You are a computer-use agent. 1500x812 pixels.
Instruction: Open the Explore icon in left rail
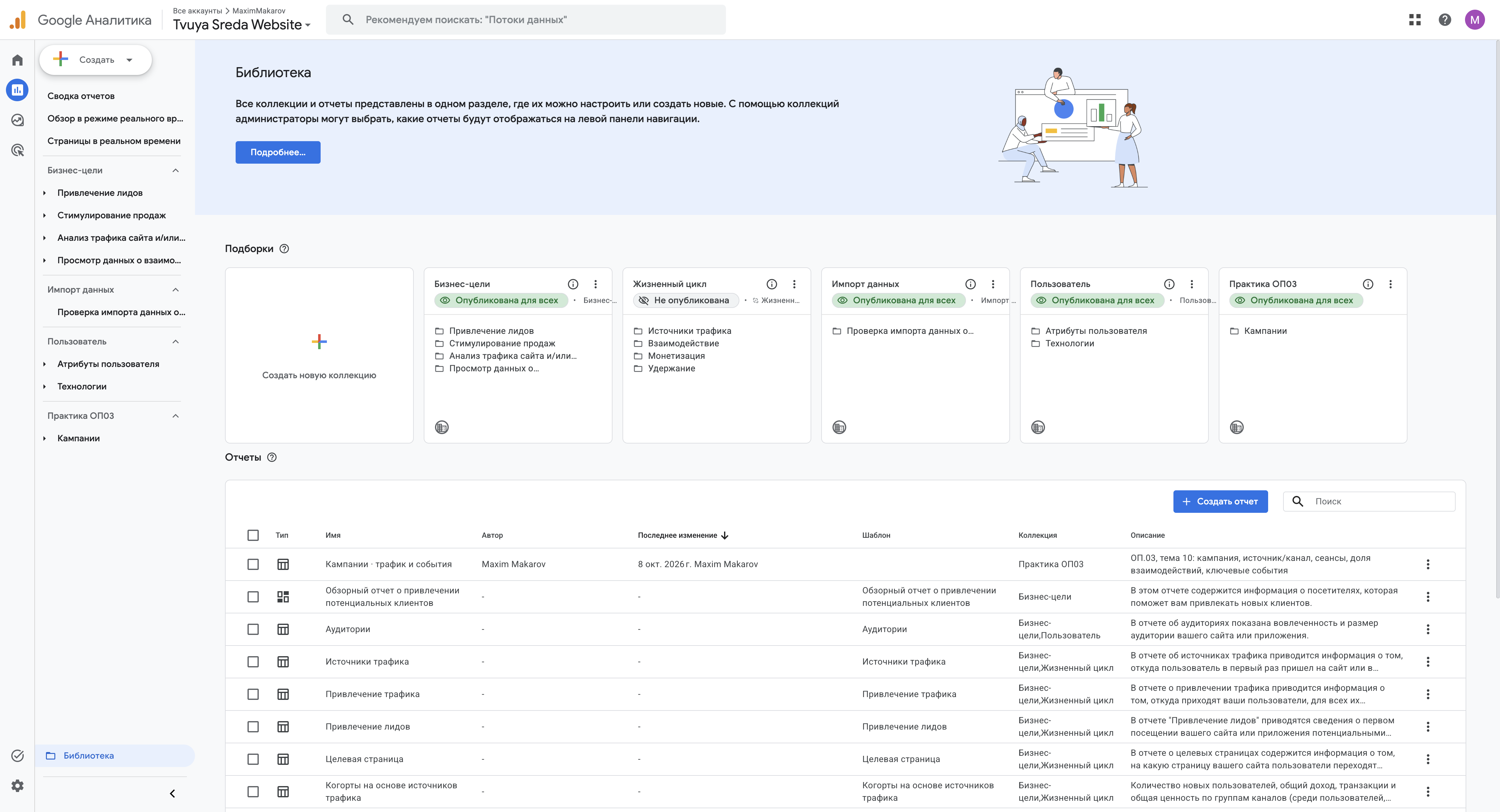coord(17,120)
